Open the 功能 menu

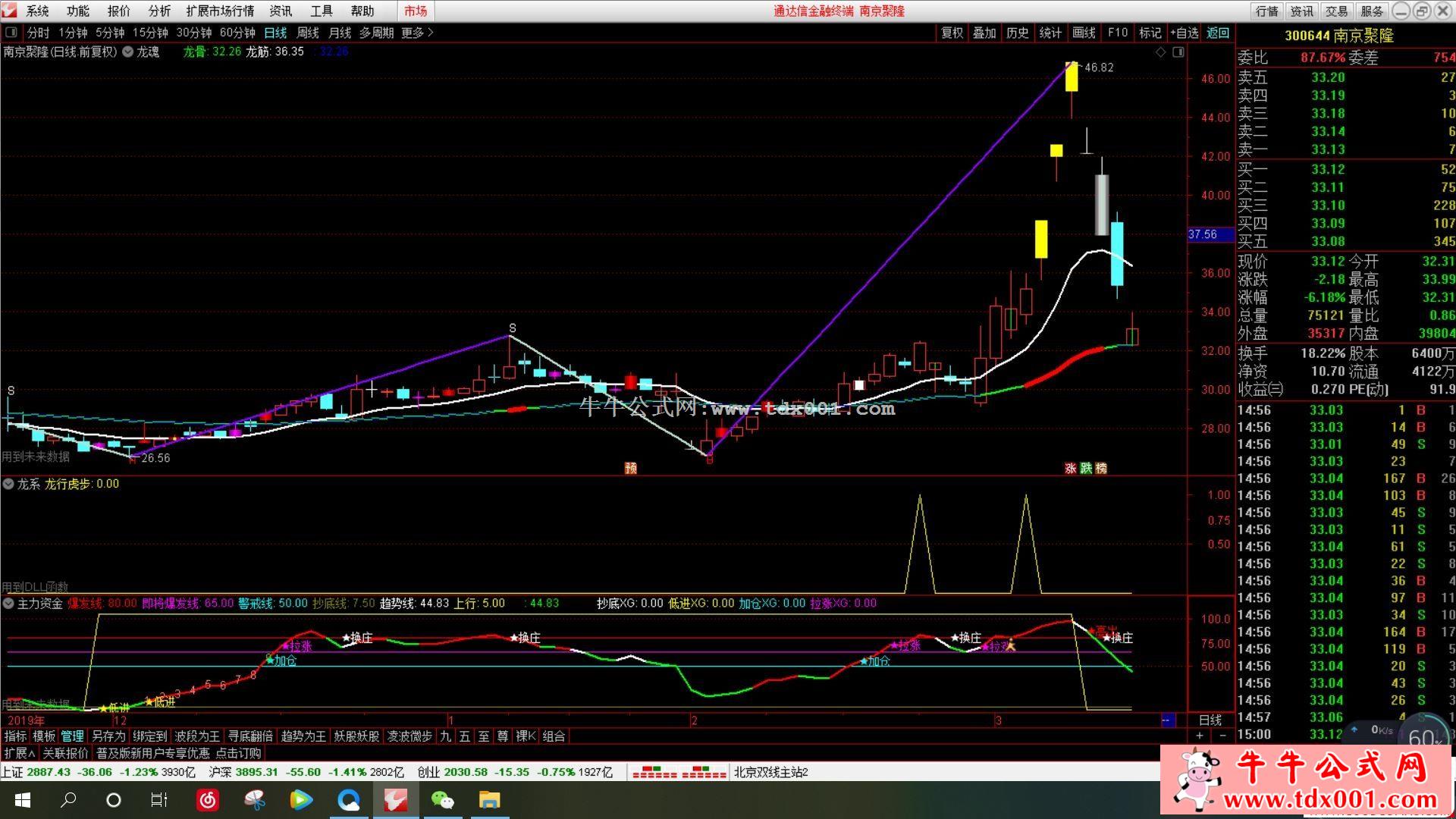78,11
